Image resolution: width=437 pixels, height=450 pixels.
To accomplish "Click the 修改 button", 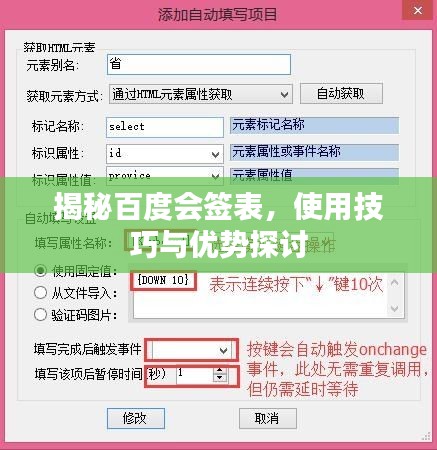I will click(136, 418).
